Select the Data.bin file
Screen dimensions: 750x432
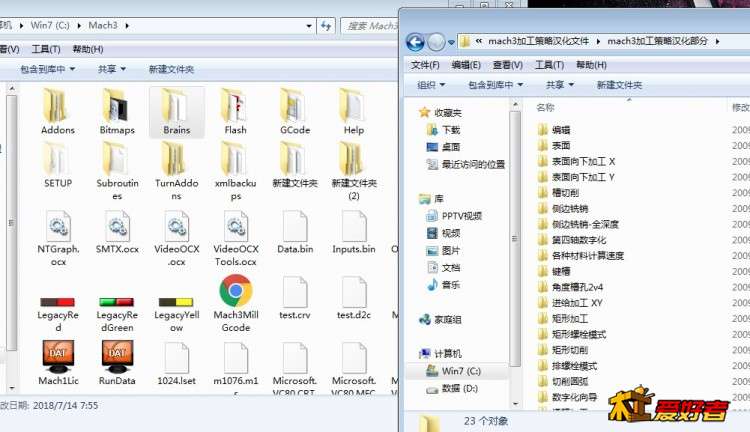[295, 232]
